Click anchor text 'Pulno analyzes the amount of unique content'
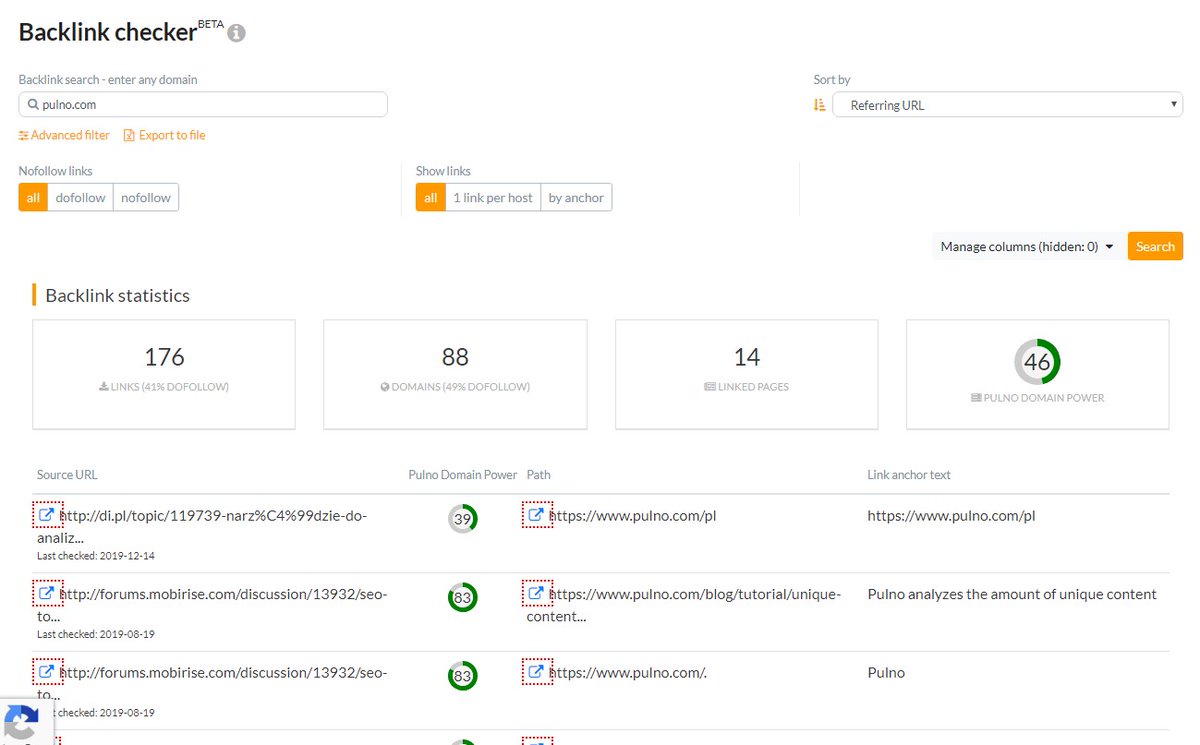1200x745 pixels. [1012, 594]
